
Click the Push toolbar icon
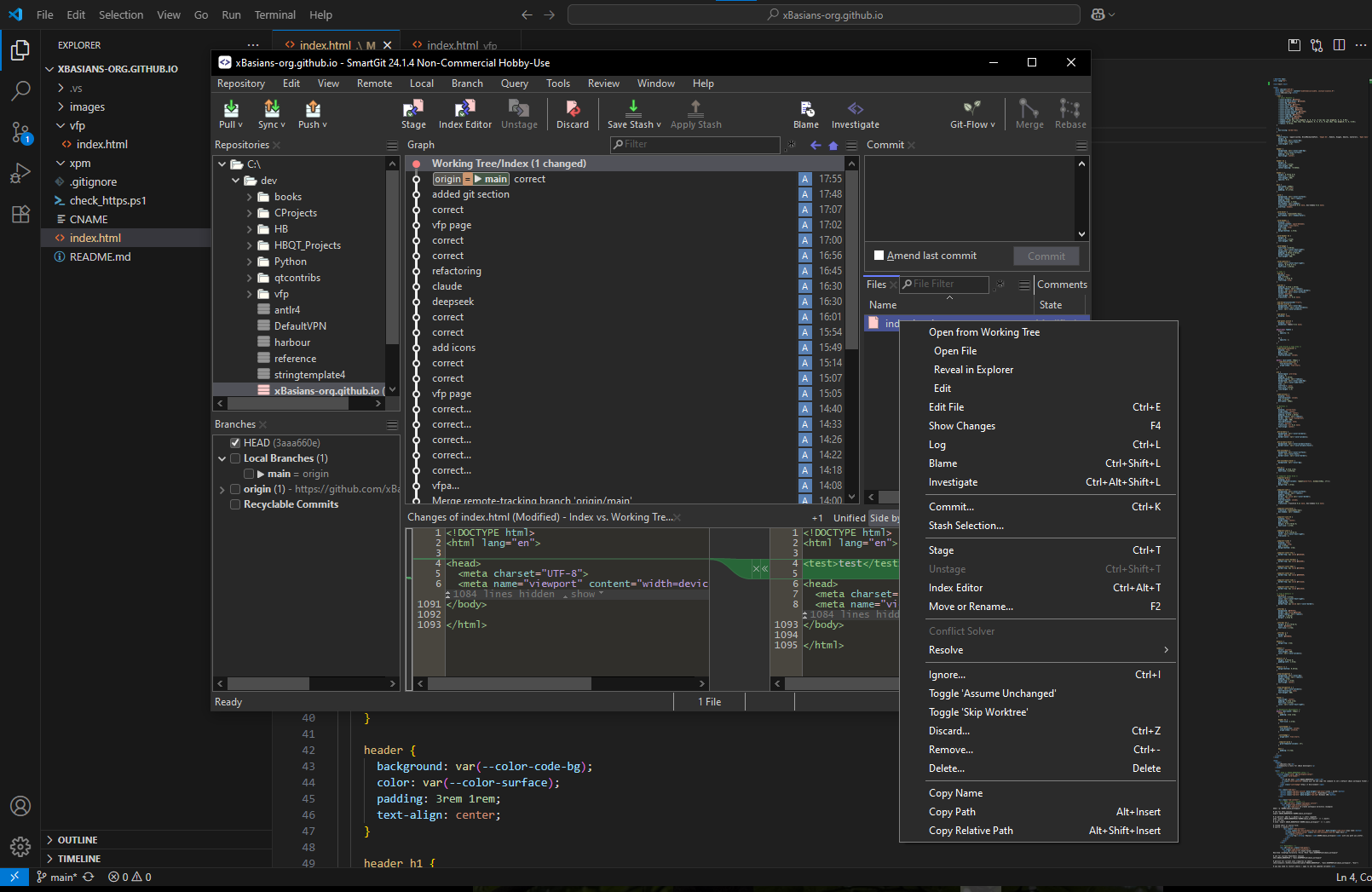[313, 114]
